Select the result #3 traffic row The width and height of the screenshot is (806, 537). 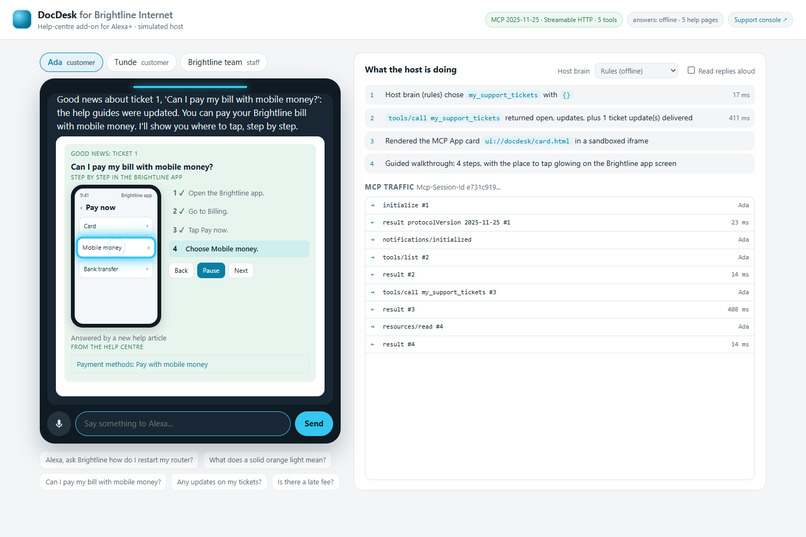pyautogui.click(x=559, y=310)
